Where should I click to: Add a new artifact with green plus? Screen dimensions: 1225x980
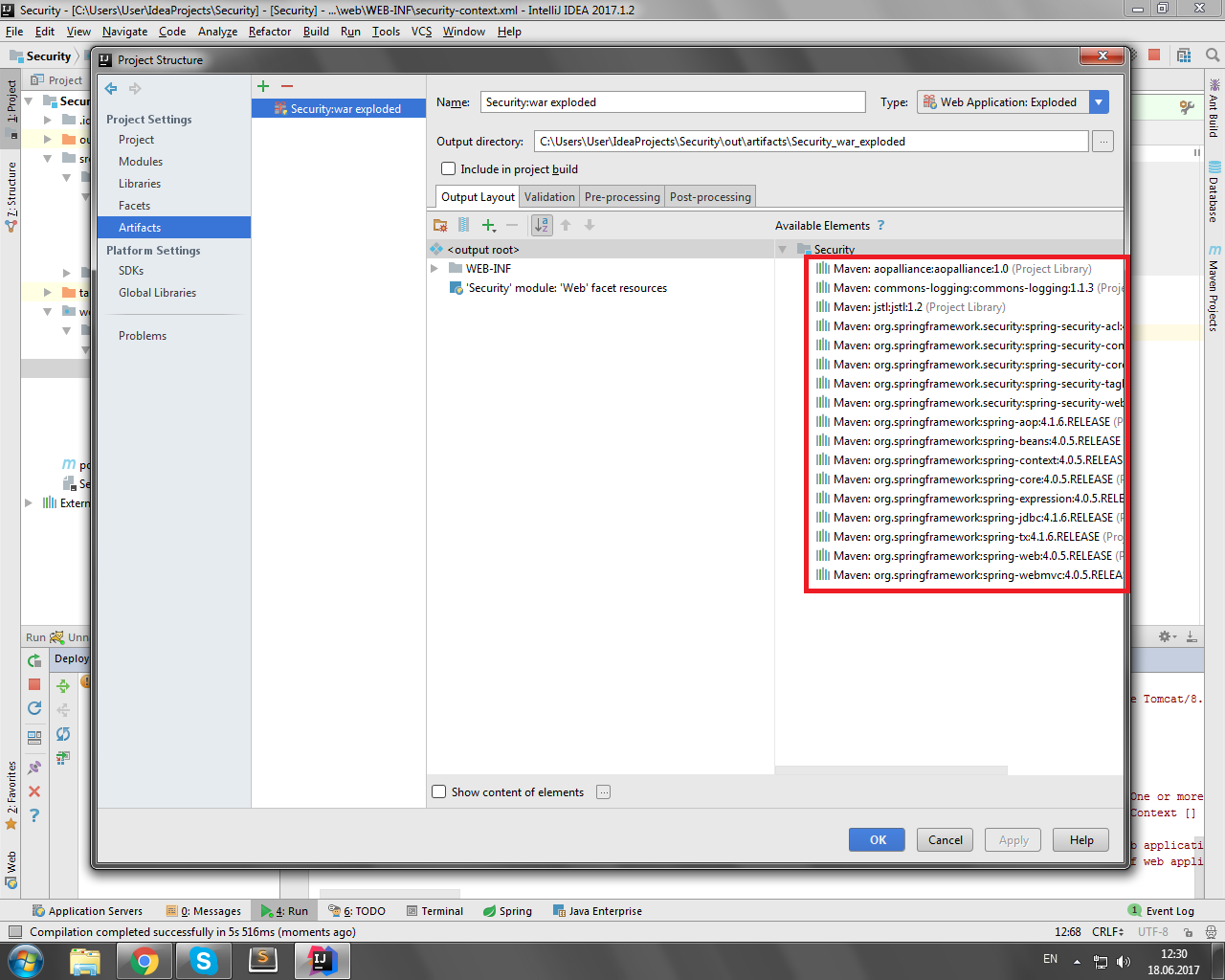(263, 86)
